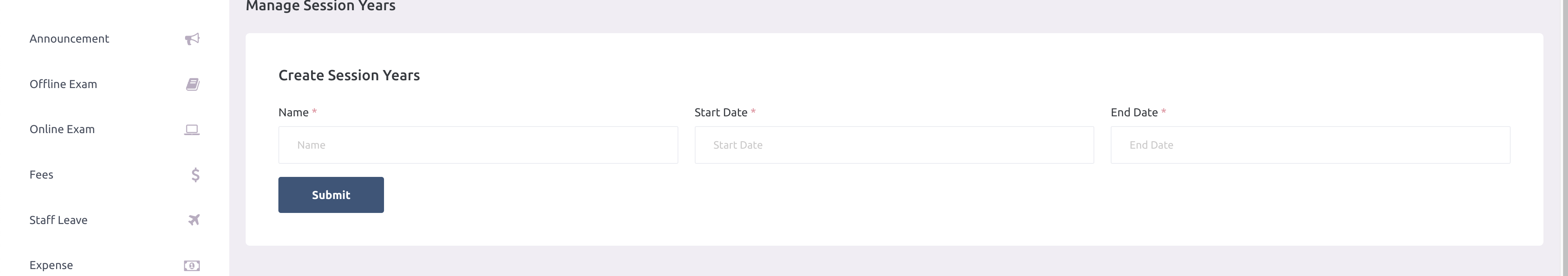
Task: Go to the Fees sidebar section
Action: point(115,175)
